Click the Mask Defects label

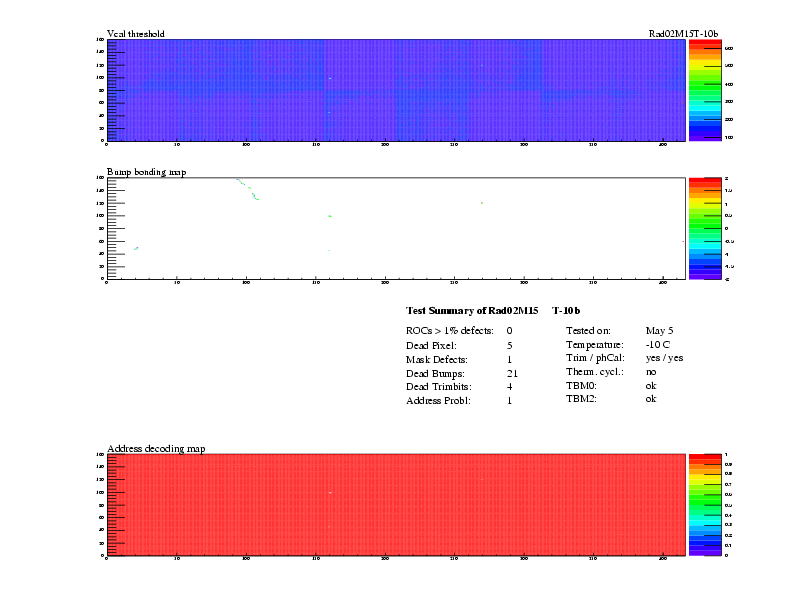(437, 359)
